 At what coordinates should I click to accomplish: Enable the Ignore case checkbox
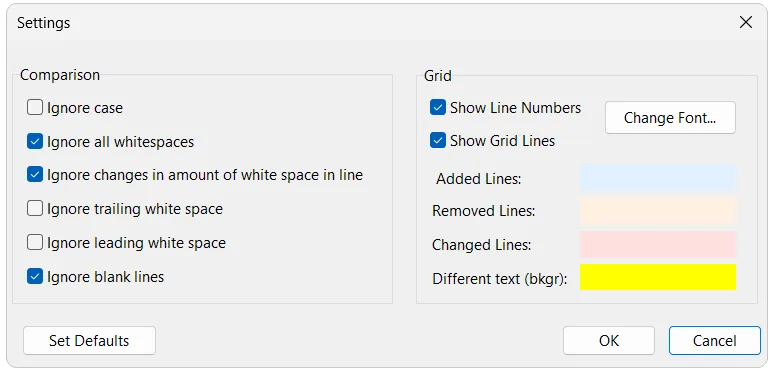point(35,107)
